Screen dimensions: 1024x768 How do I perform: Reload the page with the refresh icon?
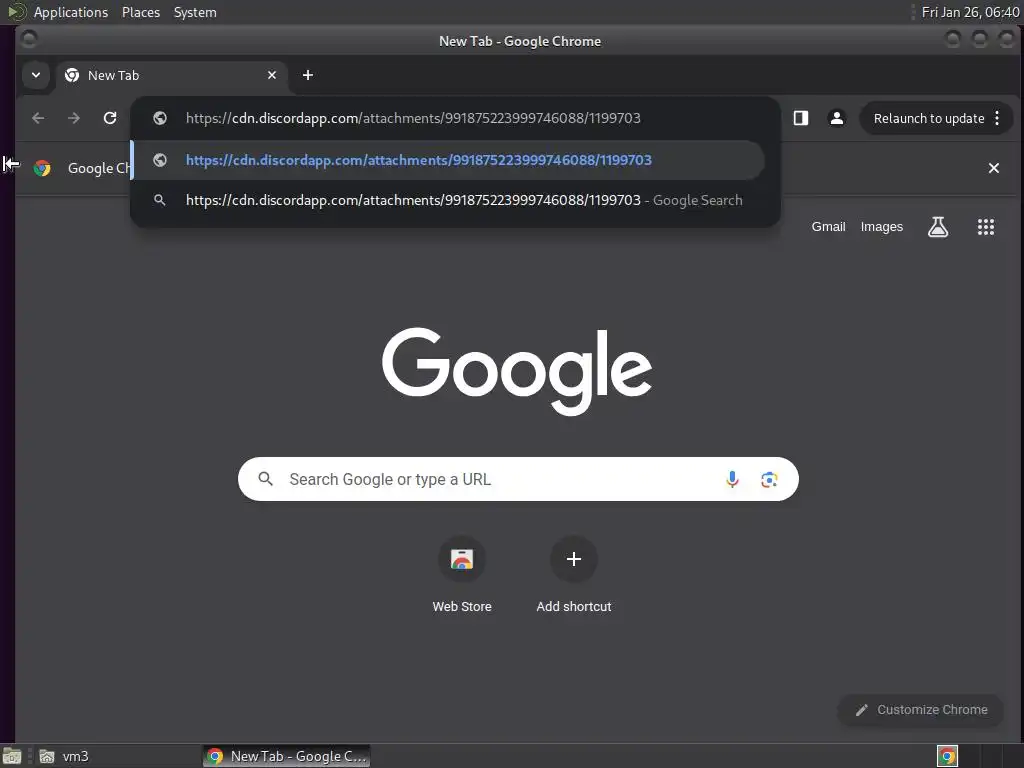110,118
